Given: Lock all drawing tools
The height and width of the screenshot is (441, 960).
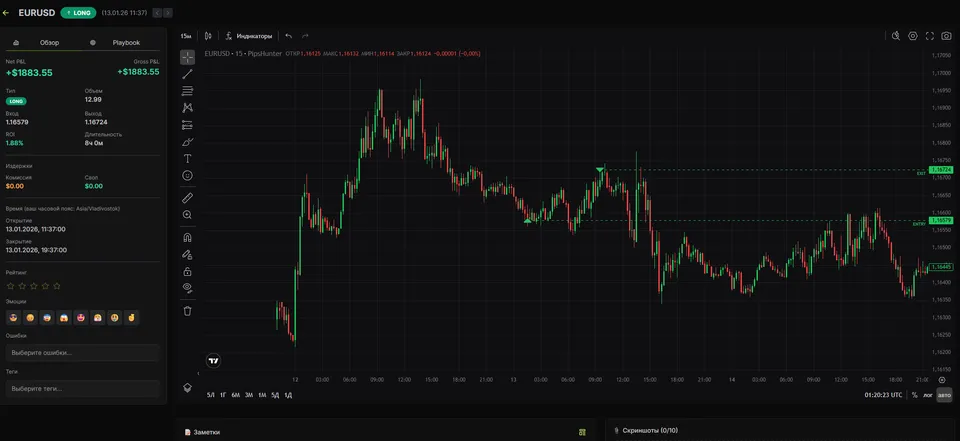Looking at the screenshot, I should click(x=187, y=271).
